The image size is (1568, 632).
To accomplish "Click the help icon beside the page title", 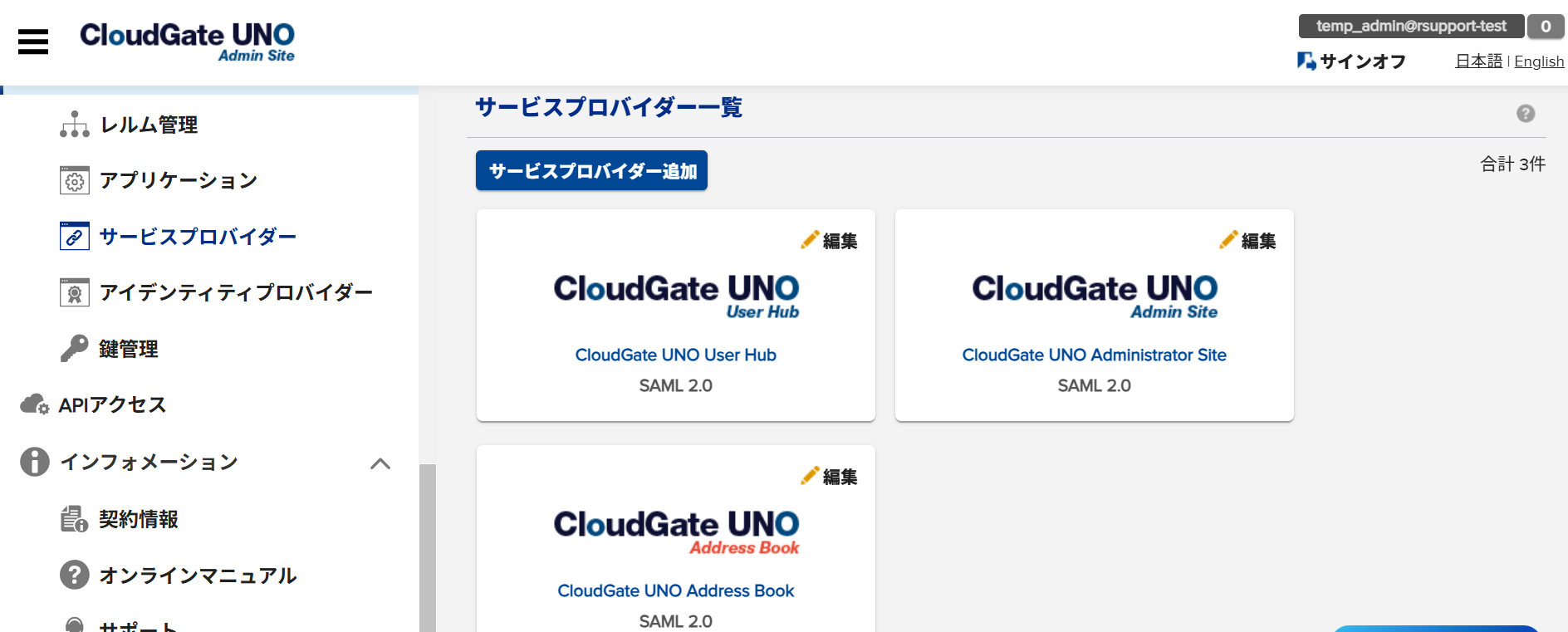I will (x=1526, y=114).
